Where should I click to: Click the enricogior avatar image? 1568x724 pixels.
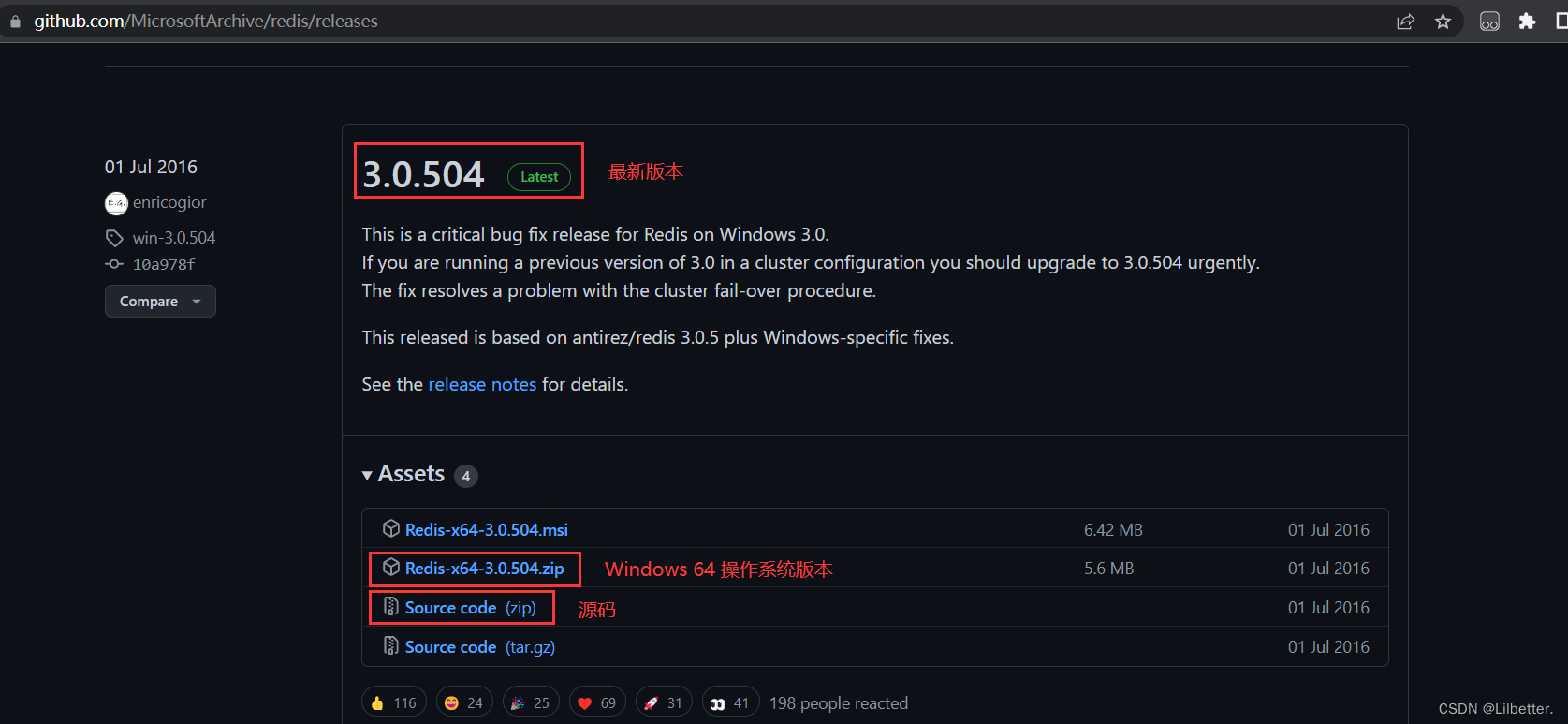(116, 202)
